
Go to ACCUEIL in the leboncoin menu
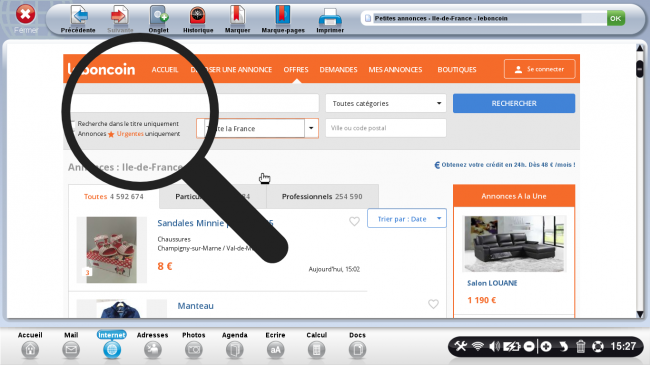tap(165, 70)
